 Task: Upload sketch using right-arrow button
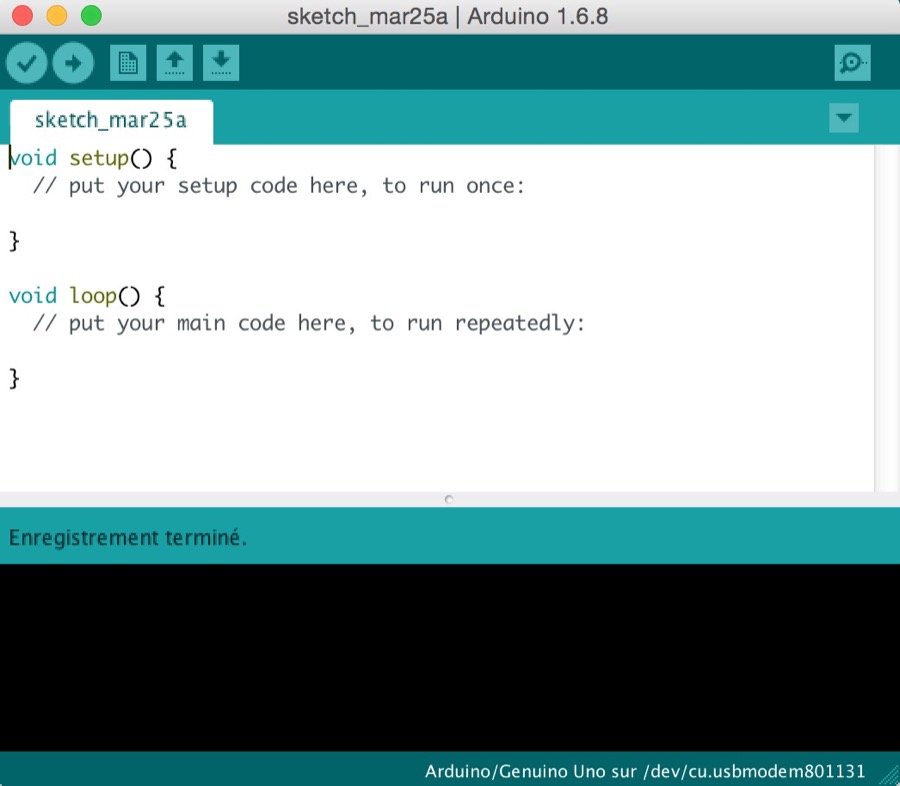73,63
